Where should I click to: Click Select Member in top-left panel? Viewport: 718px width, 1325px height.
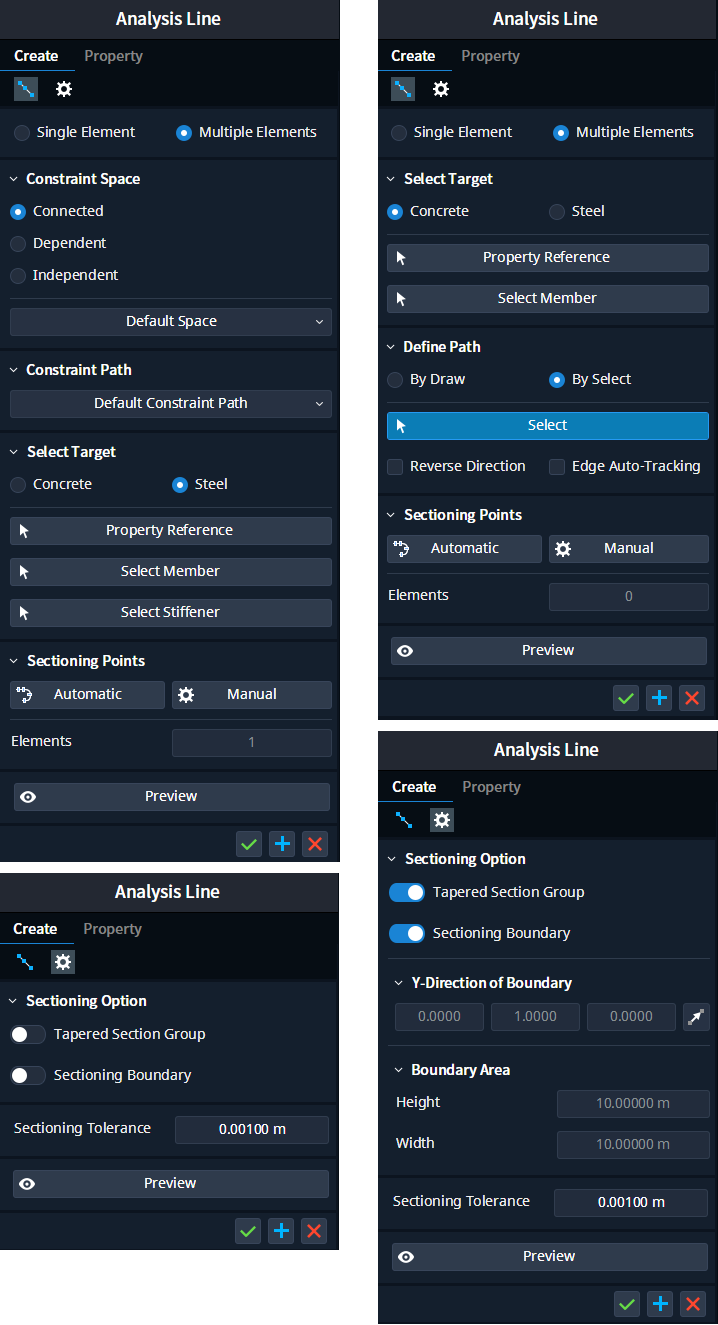[171, 571]
